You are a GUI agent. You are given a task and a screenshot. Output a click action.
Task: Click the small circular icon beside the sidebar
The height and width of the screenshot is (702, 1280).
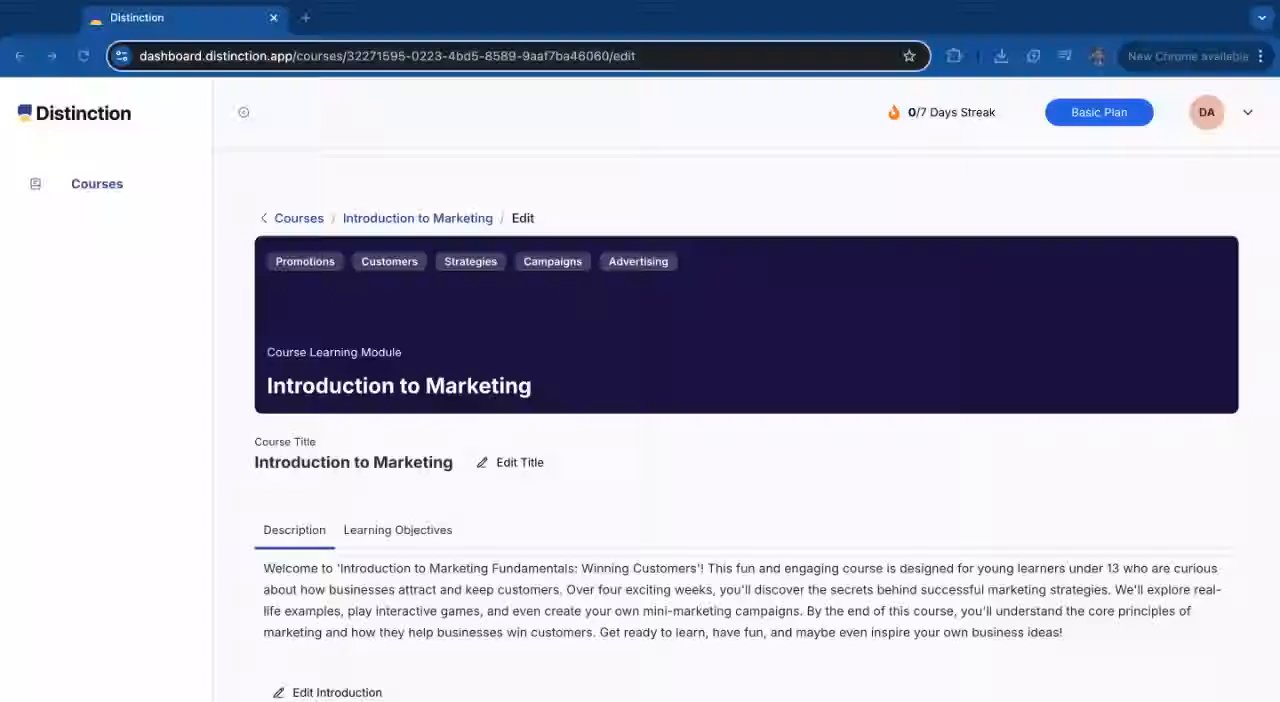243,112
